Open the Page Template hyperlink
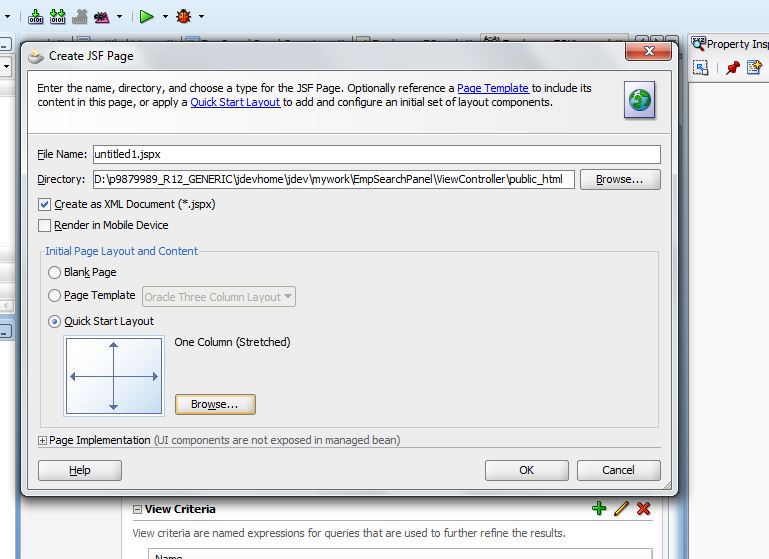The image size is (769, 559). coord(493,88)
